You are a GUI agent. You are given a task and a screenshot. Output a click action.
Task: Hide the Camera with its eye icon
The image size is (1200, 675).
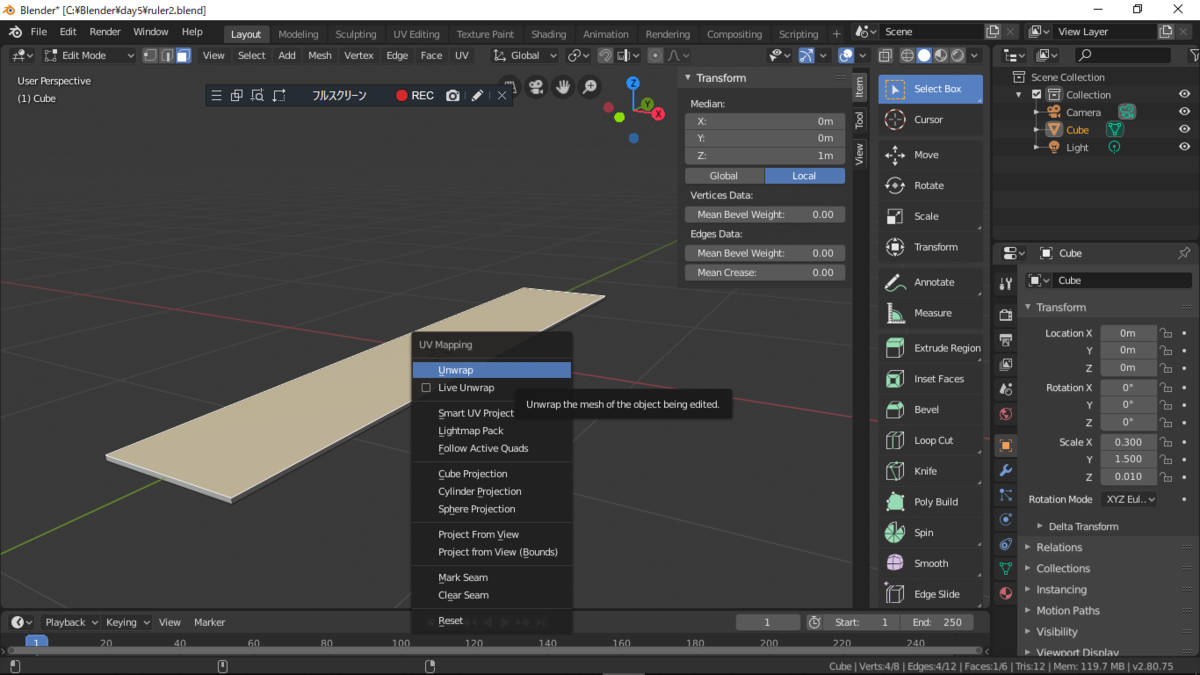point(1184,112)
